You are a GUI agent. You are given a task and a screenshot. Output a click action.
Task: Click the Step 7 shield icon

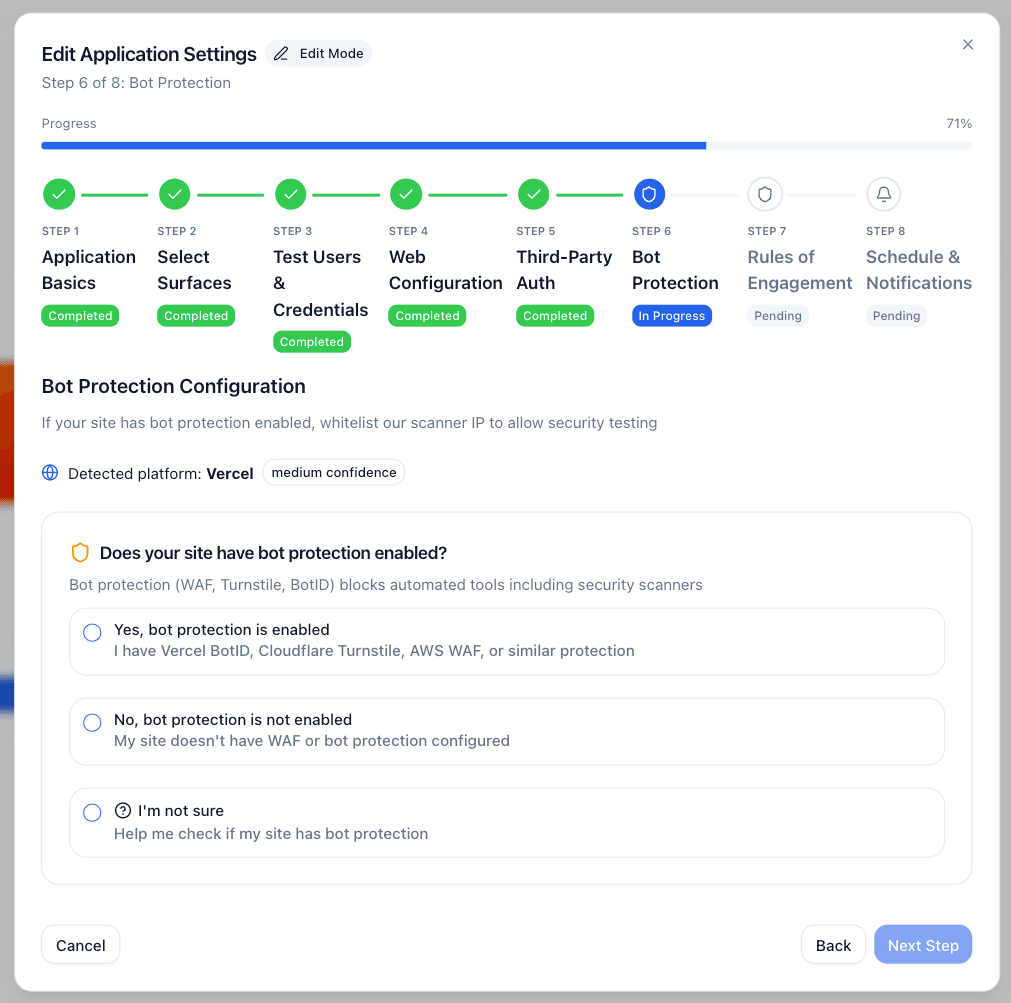(765, 194)
